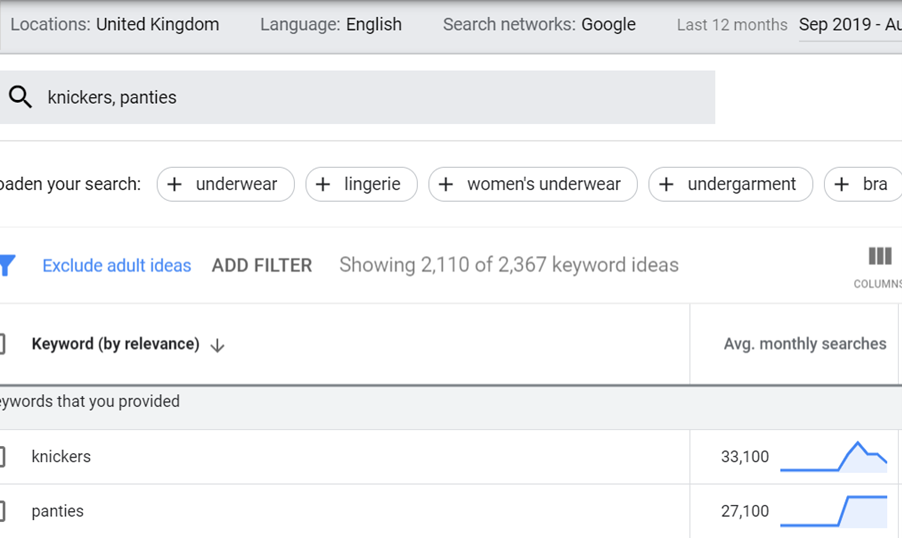Click the search magnifier icon

[x=20, y=97]
